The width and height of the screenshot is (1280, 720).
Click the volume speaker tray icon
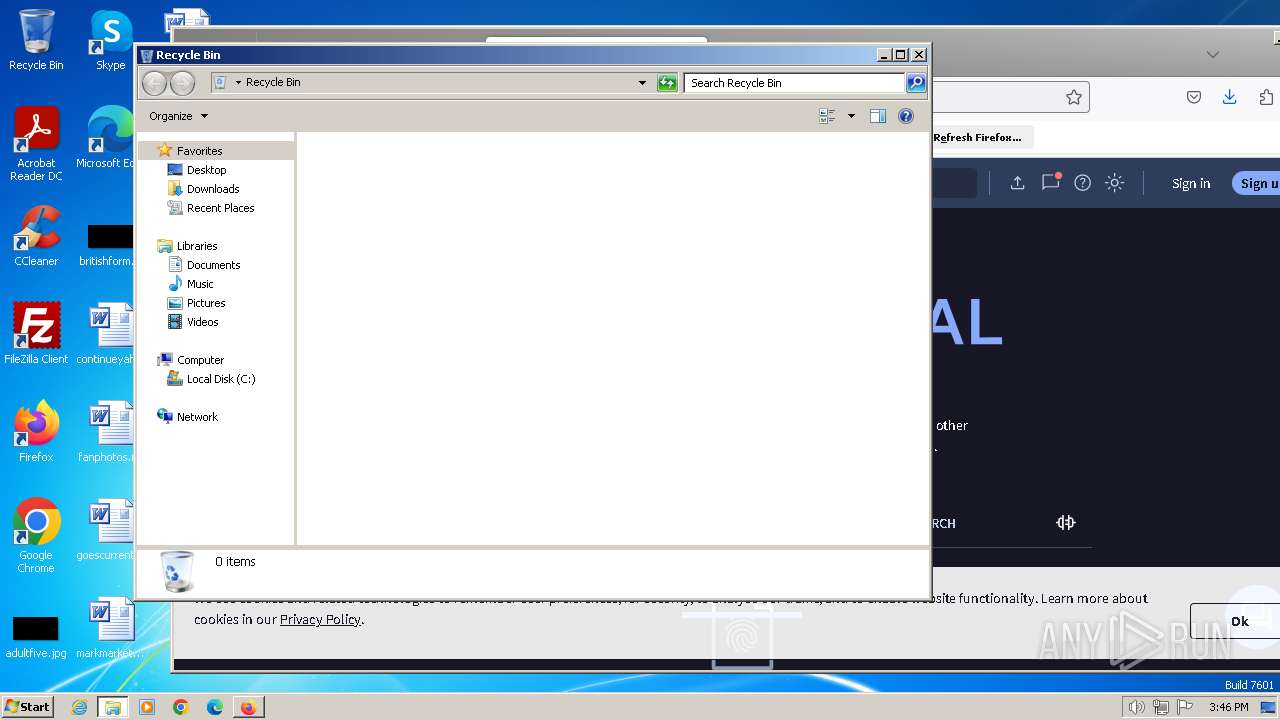1136,707
